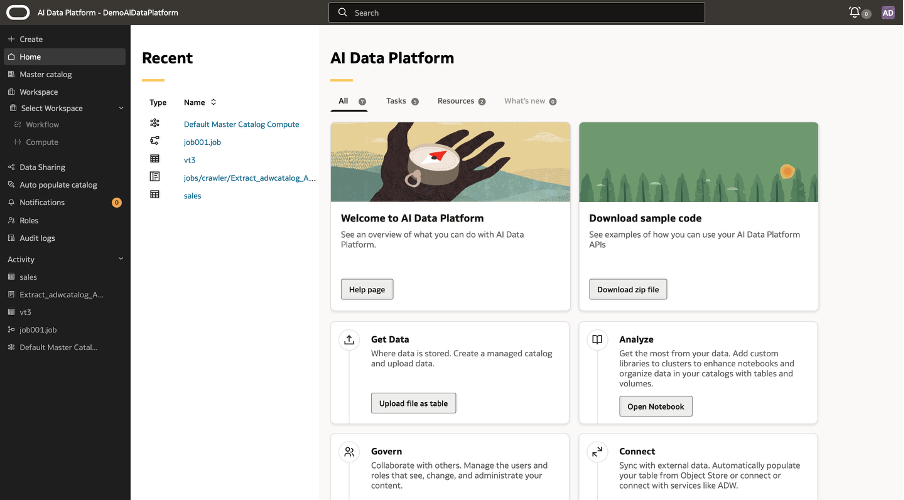Click the Auto populate catalog icon
Image resolution: width=904 pixels, height=500 pixels.
pos(11,185)
